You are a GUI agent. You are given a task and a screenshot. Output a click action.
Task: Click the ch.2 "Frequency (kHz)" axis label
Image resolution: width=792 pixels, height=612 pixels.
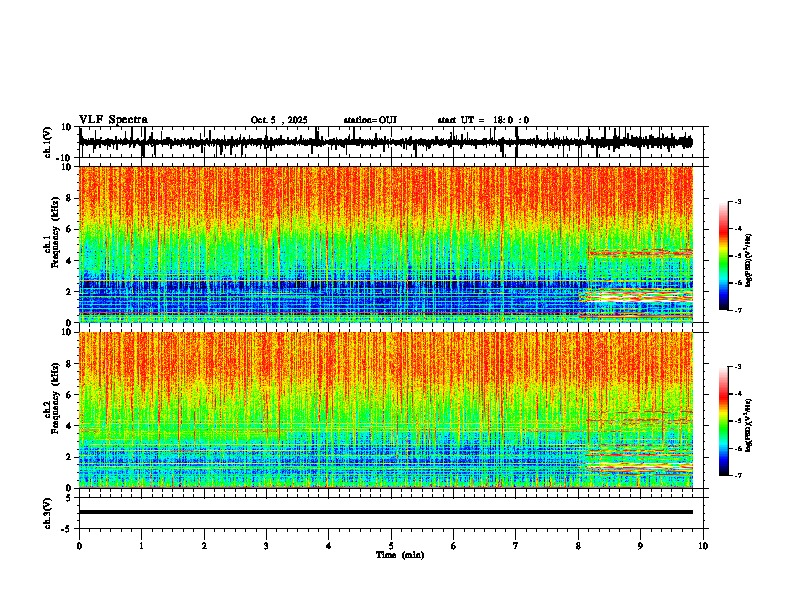click(x=55, y=398)
